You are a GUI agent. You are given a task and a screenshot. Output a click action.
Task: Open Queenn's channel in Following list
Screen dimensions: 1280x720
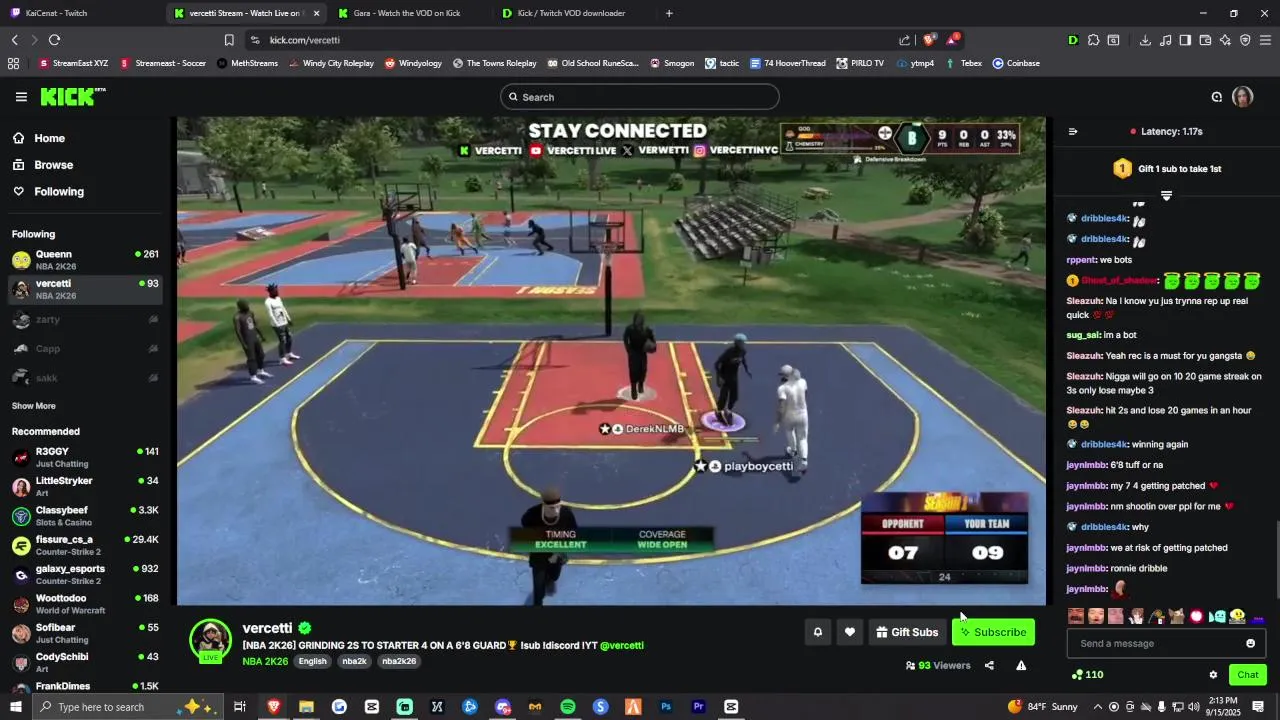click(85, 260)
